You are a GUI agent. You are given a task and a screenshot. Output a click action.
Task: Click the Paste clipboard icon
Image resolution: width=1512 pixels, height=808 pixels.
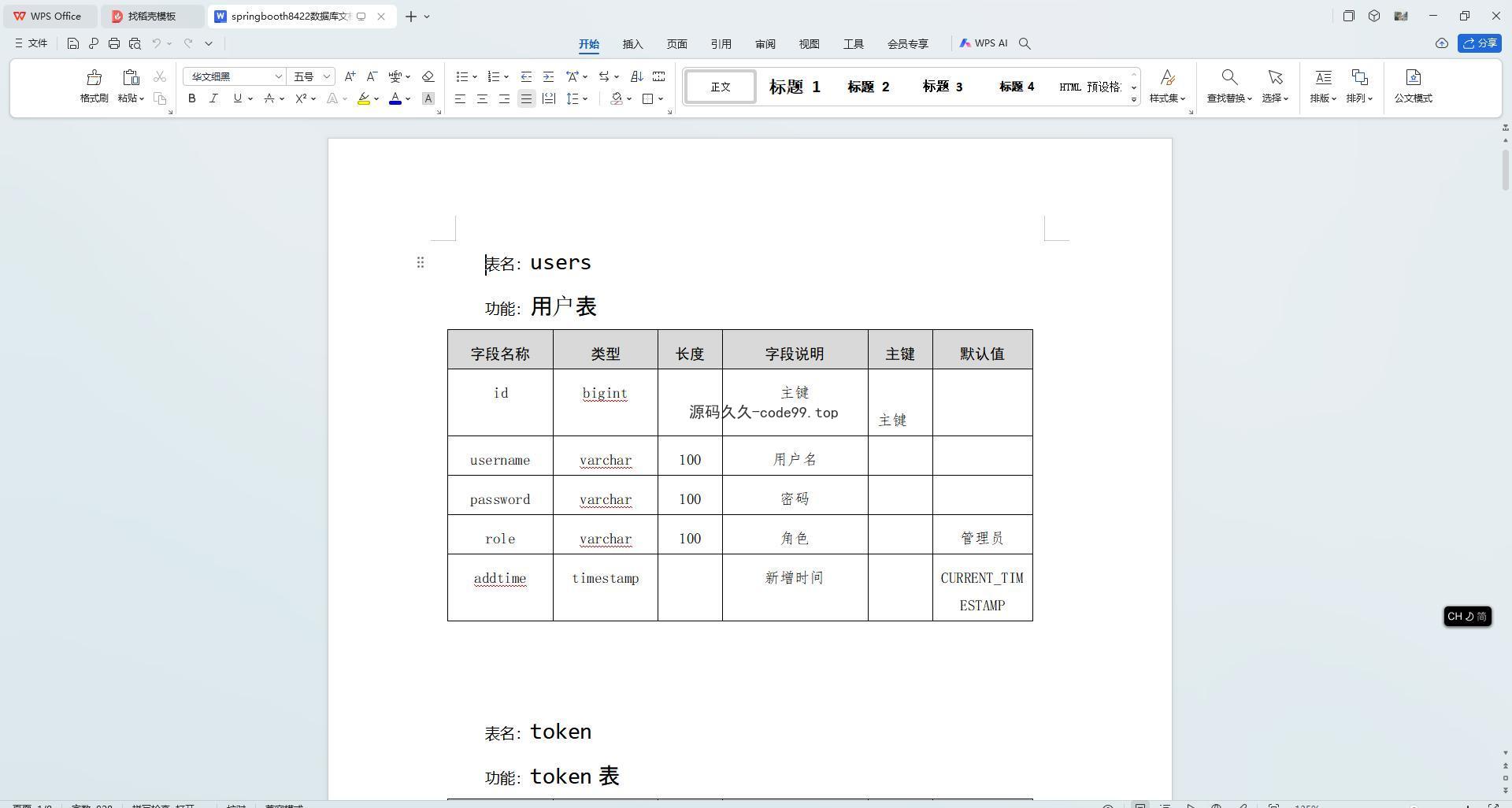[131, 77]
